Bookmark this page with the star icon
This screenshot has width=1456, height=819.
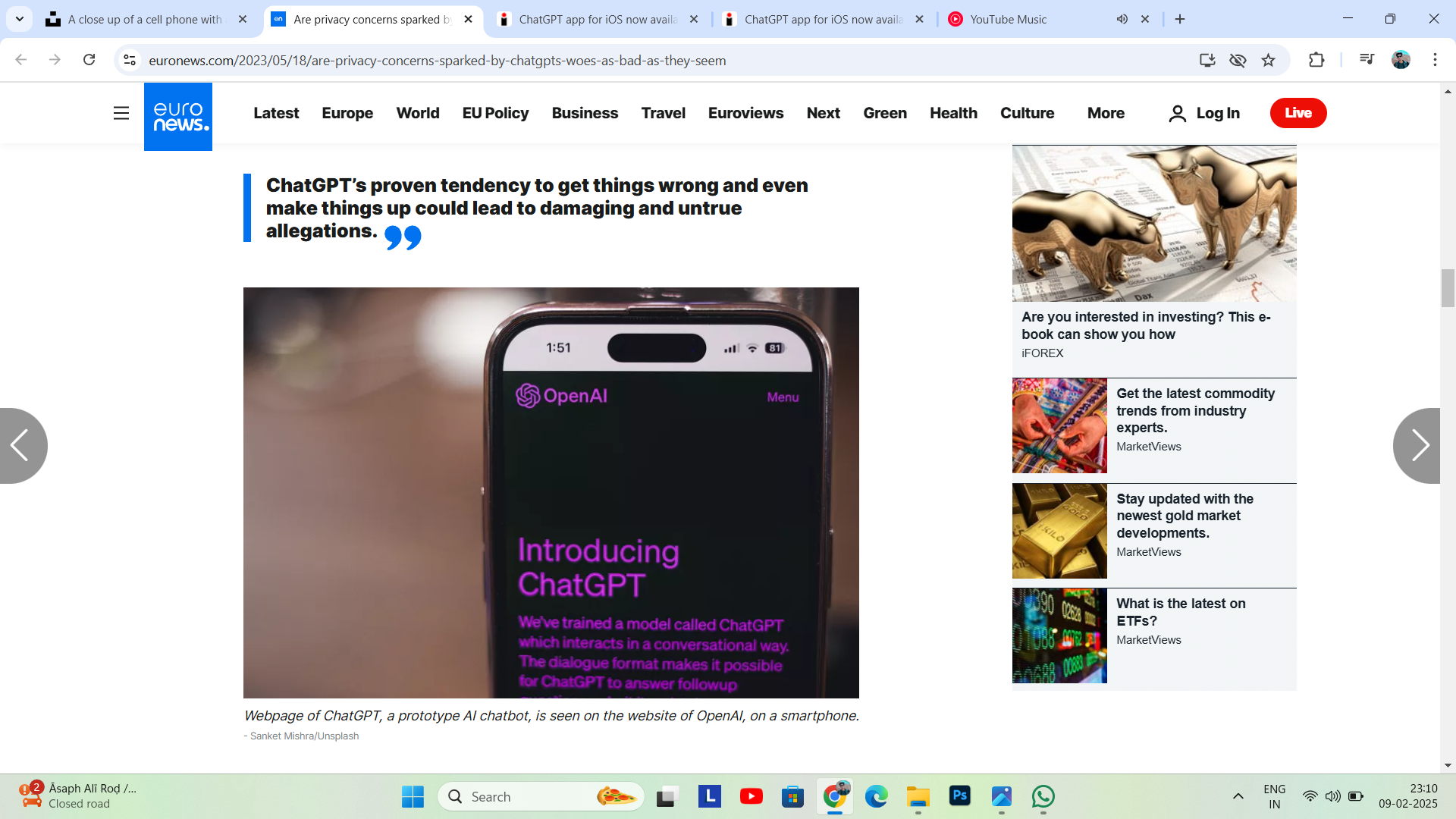[1268, 60]
